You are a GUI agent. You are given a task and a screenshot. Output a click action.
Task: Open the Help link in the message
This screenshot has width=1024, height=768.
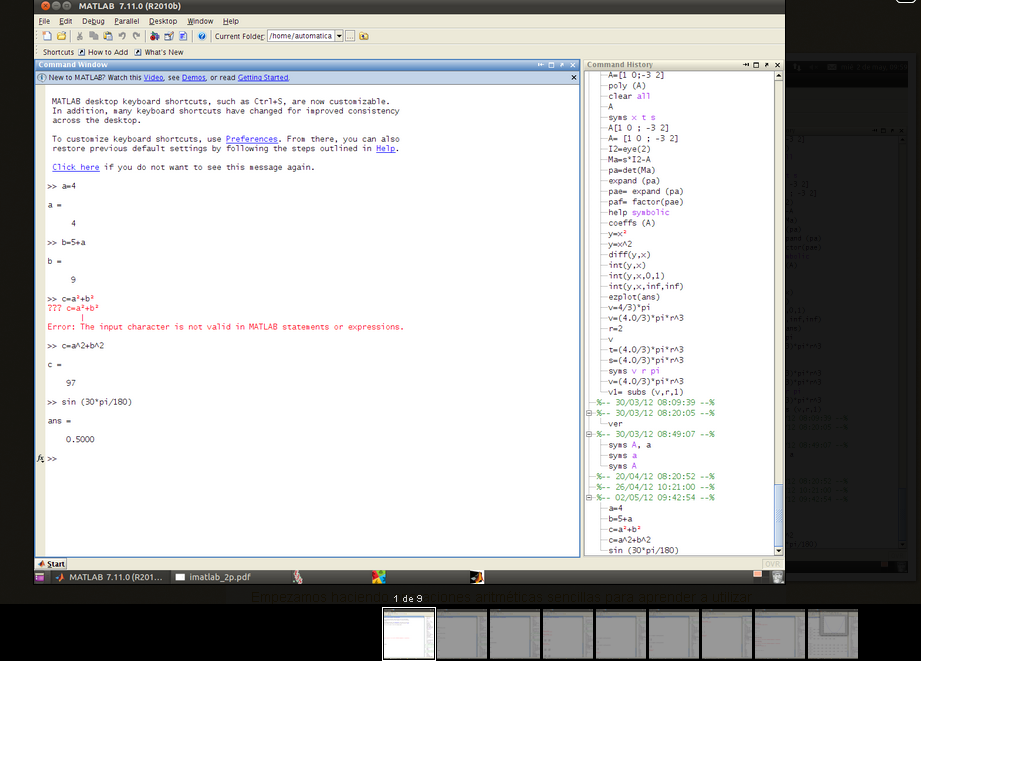(385, 148)
